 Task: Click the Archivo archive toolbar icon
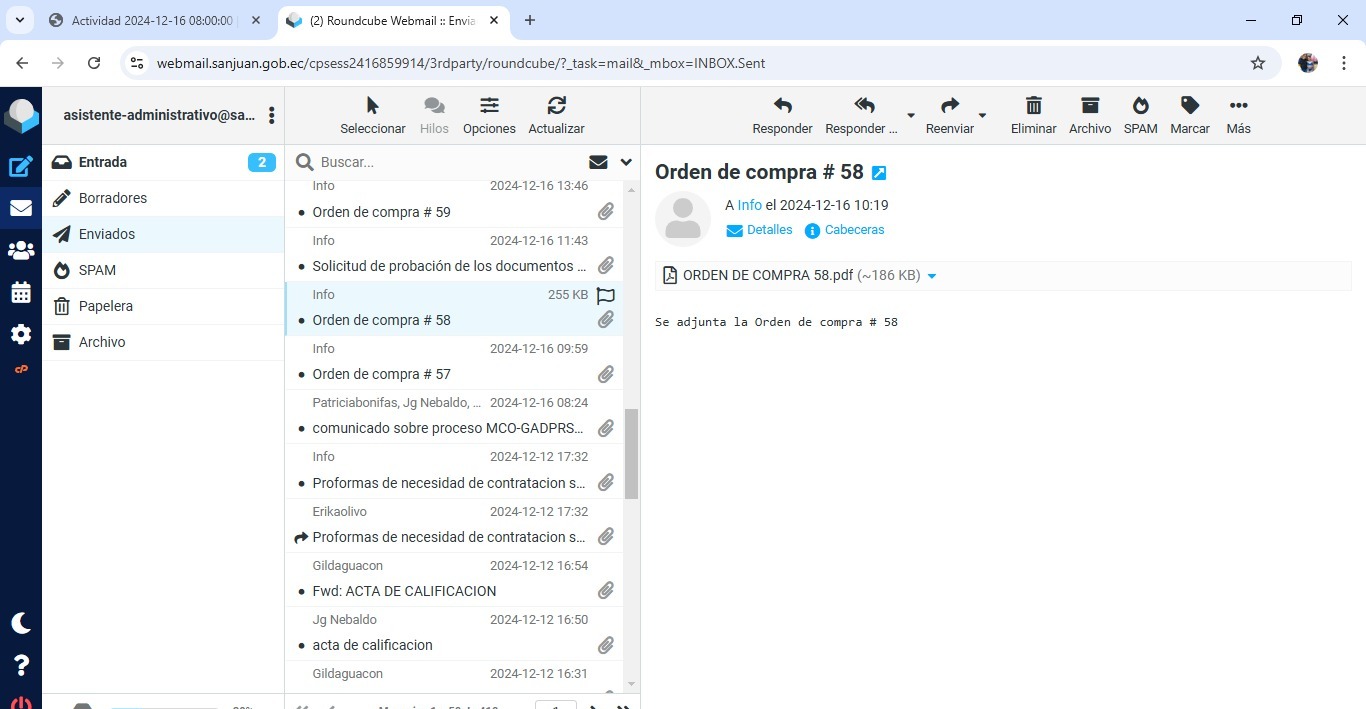1089,115
